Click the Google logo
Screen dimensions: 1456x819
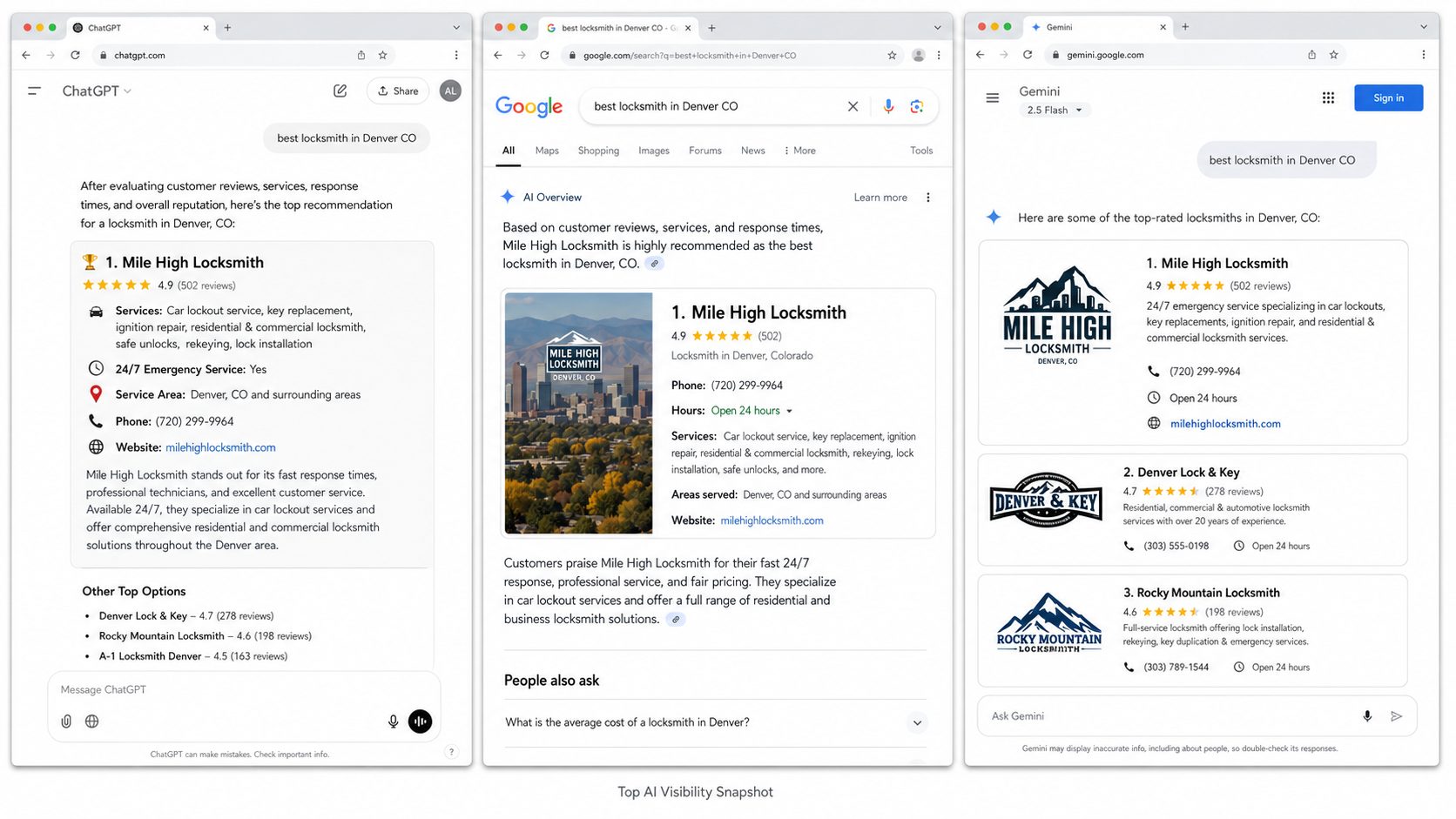coord(529,106)
